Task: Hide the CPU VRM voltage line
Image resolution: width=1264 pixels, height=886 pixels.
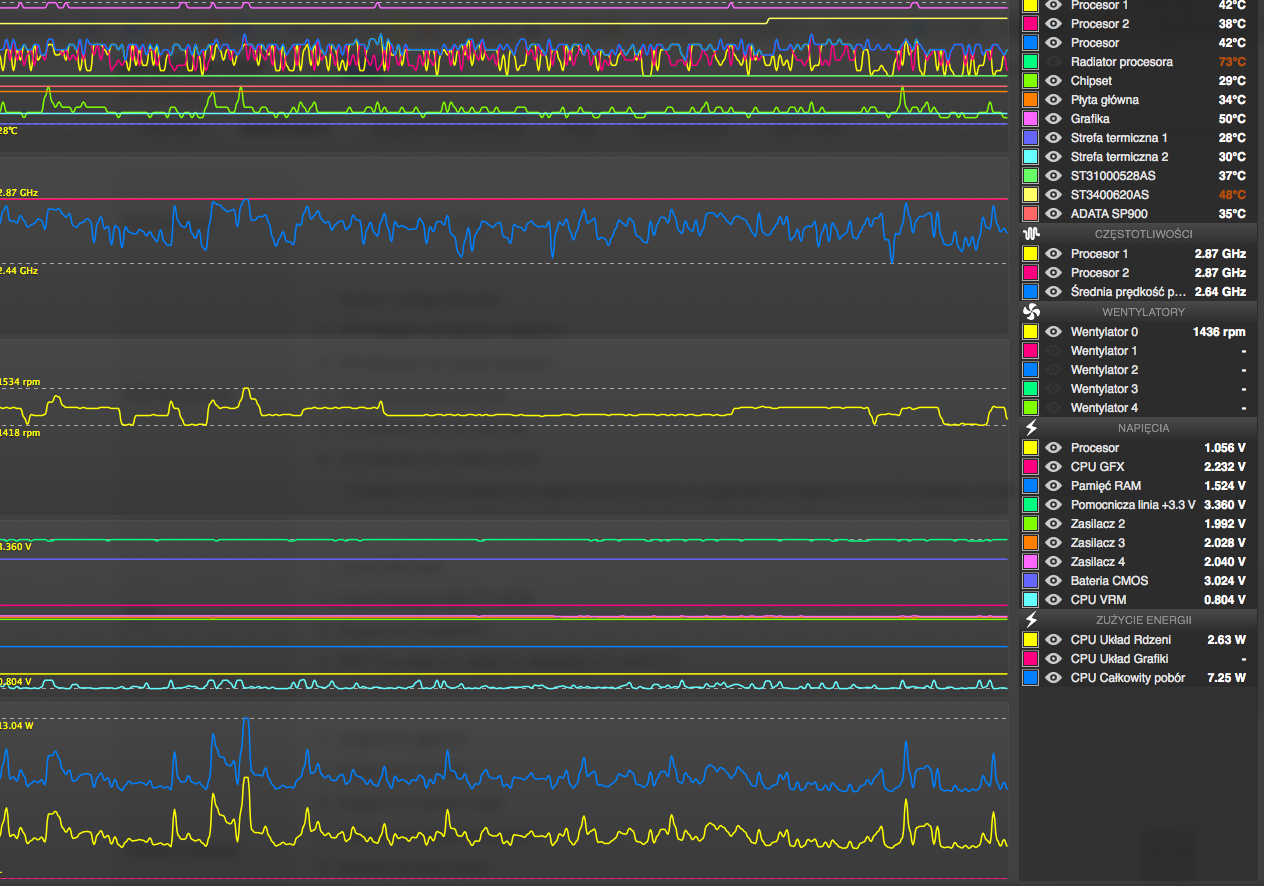Action: point(1053,600)
